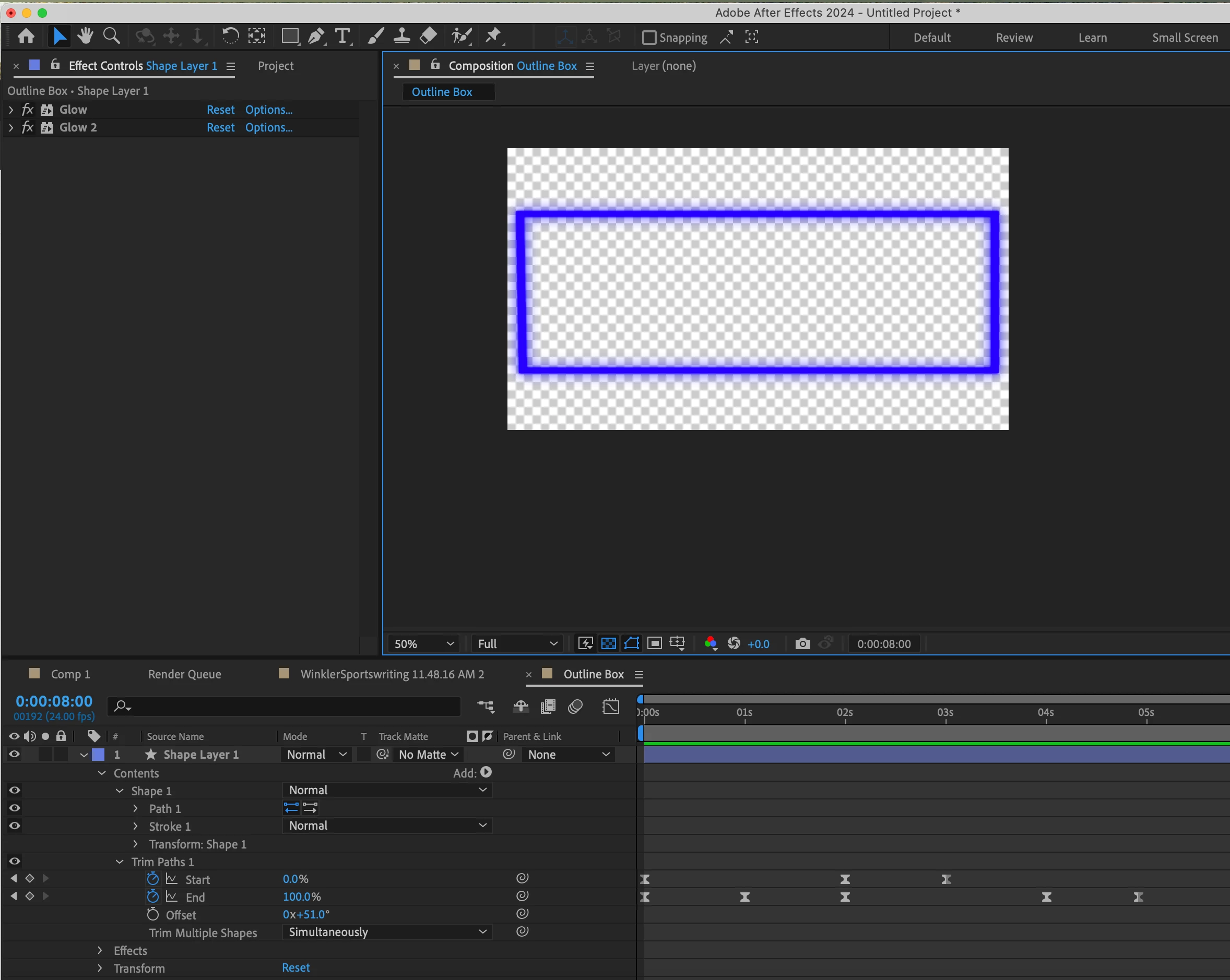Toggle the transparency grid button
The height and width of the screenshot is (980, 1230).
609,643
